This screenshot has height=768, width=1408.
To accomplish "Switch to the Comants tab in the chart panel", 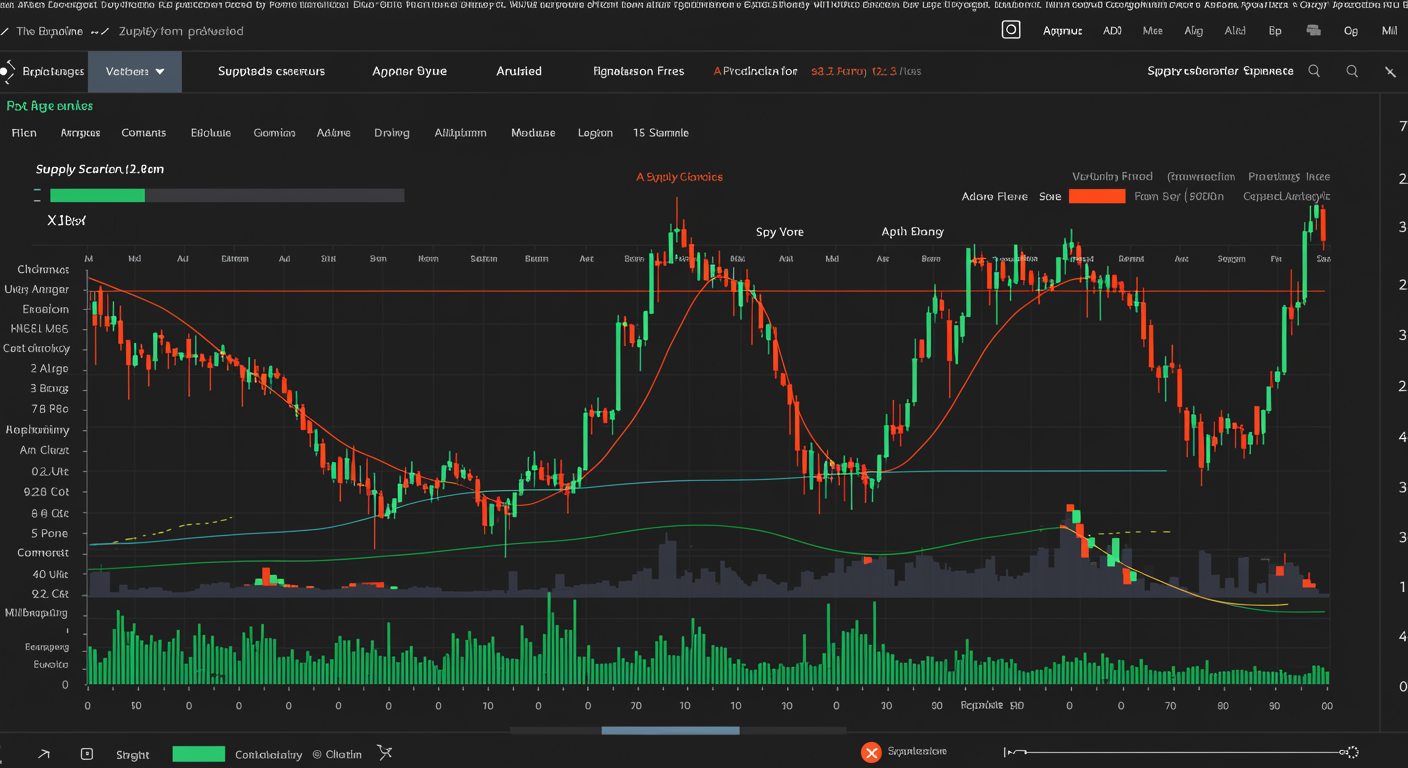I will [143, 132].
